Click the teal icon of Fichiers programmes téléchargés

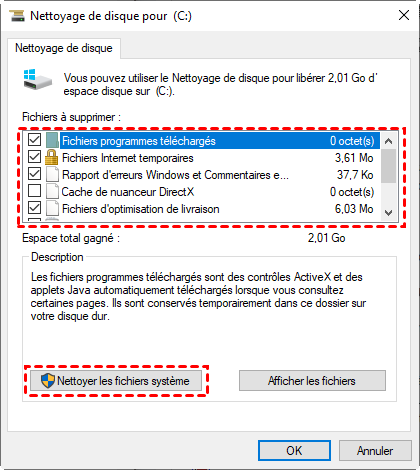[x=52, y=140]
